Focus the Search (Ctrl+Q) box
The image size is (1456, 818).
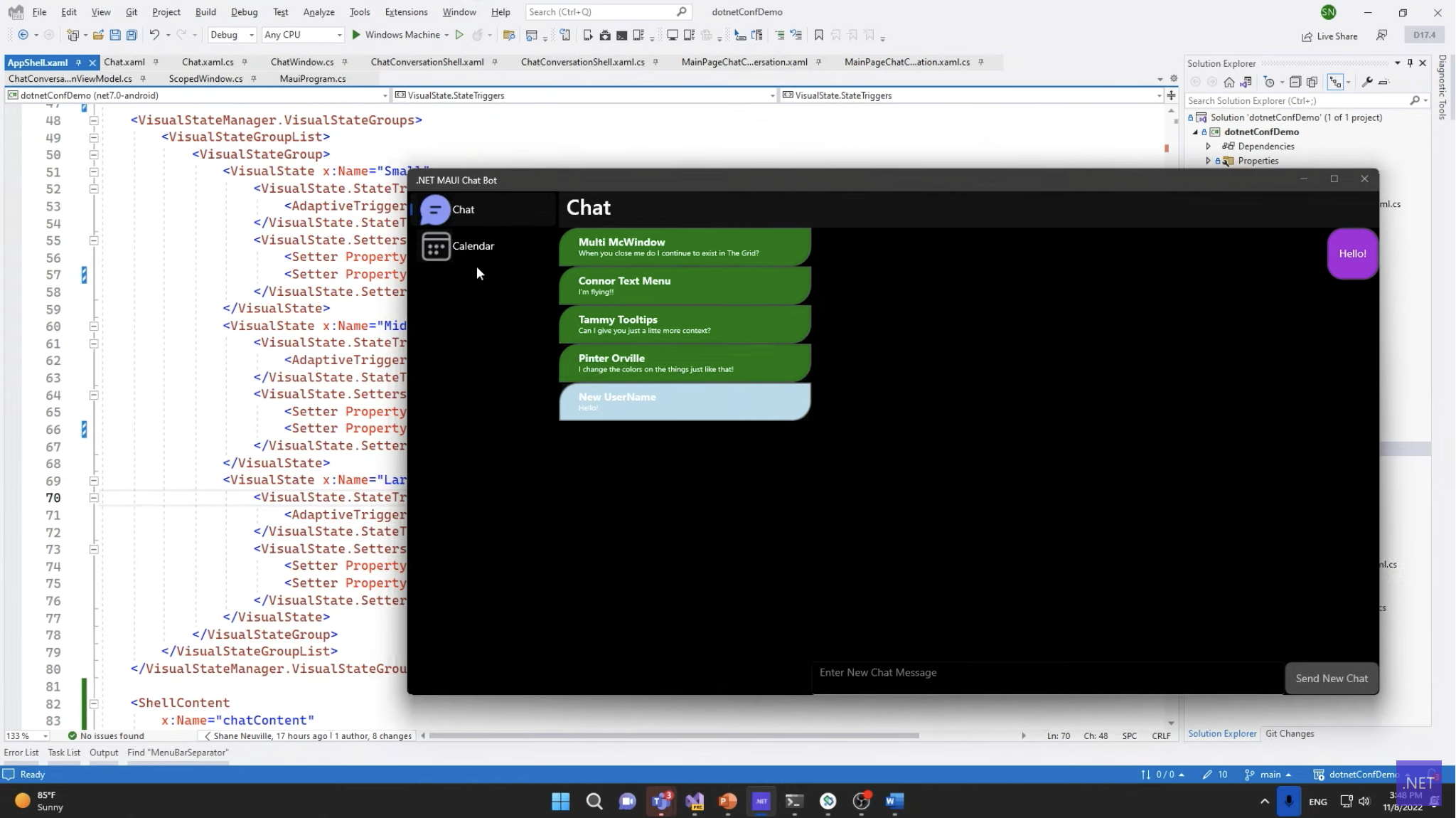pos(609,12)
